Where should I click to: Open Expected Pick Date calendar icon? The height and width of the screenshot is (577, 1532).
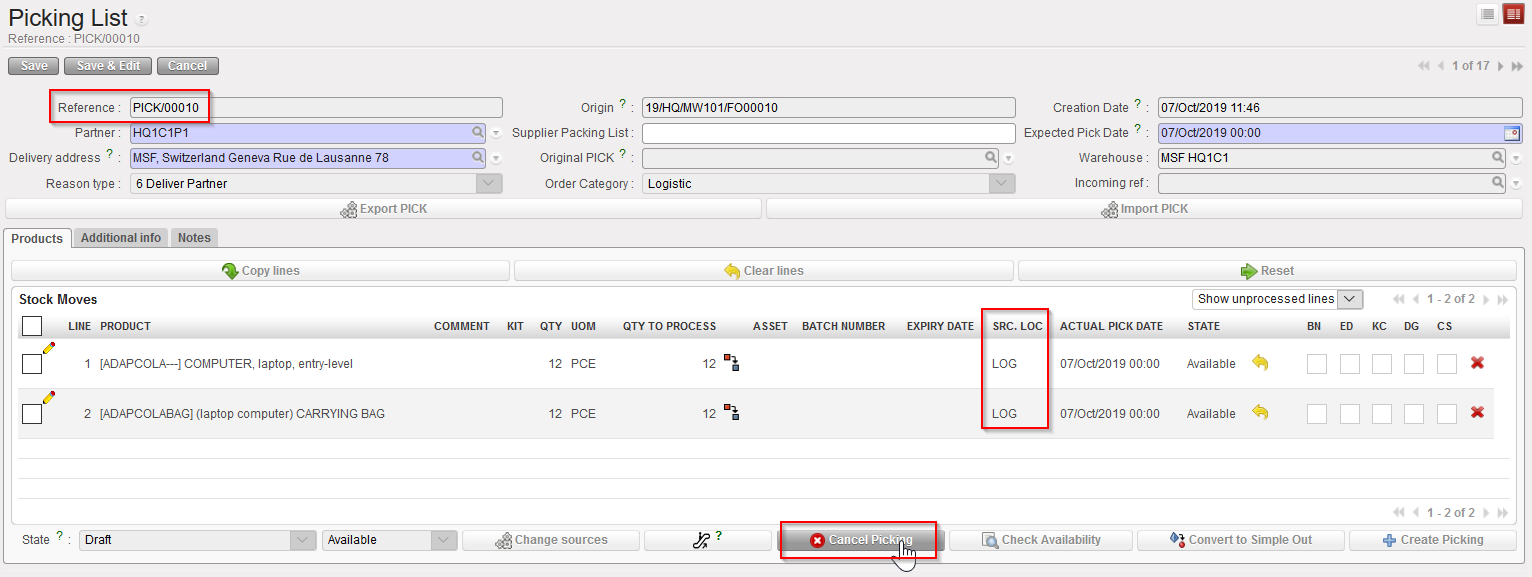(1512, 133)
